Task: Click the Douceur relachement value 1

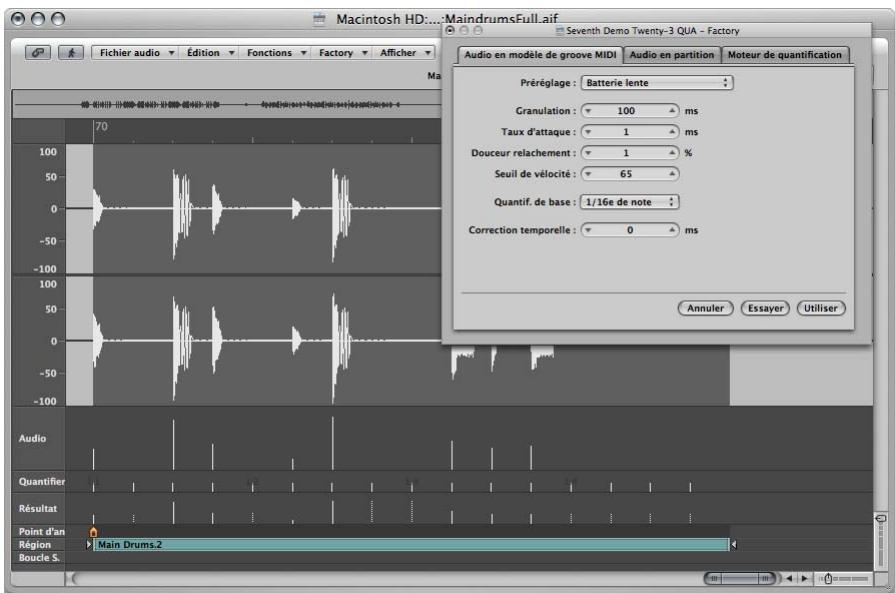Action: [x=626, y=153]
